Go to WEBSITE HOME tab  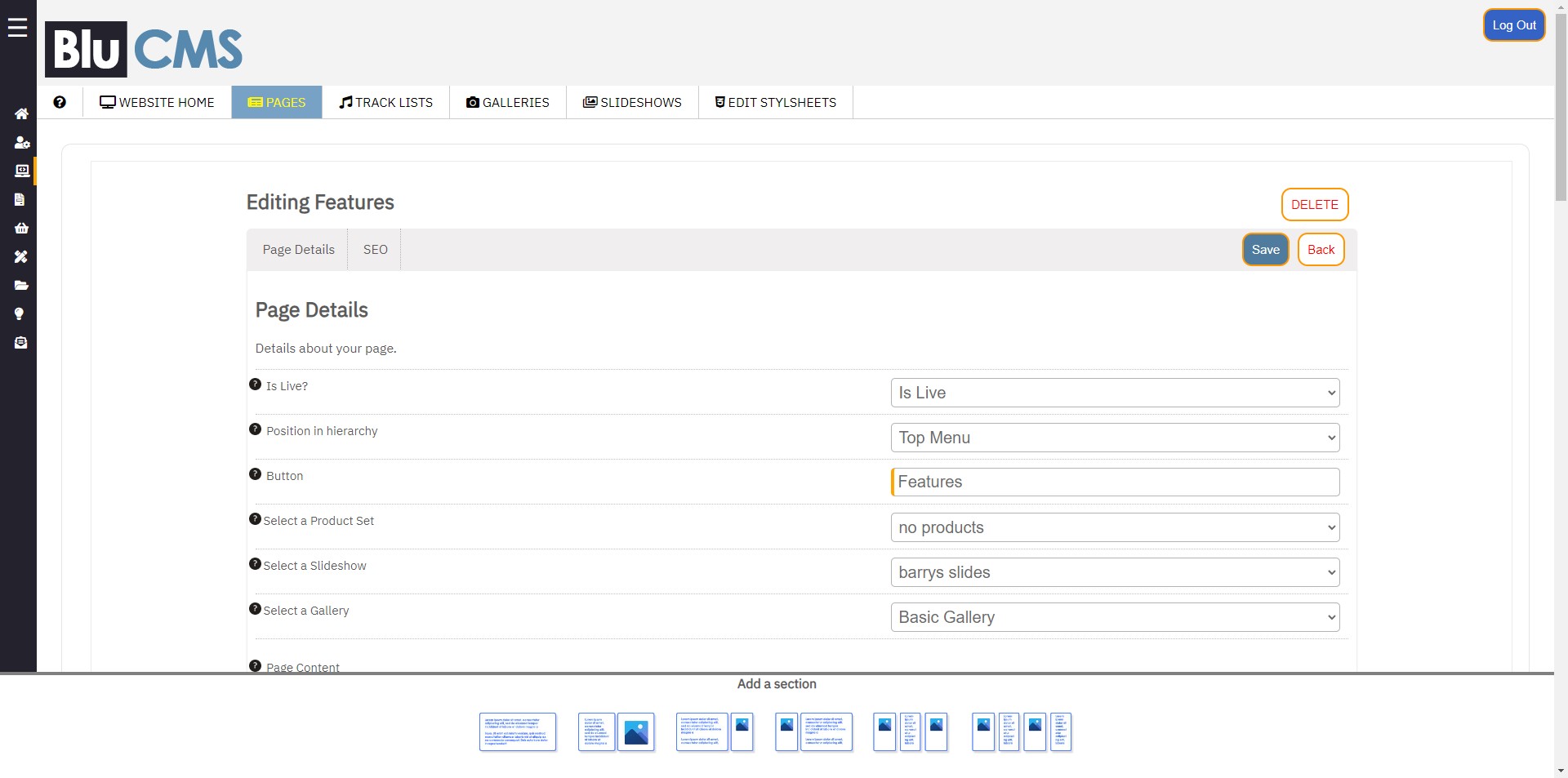click(157, 102)
